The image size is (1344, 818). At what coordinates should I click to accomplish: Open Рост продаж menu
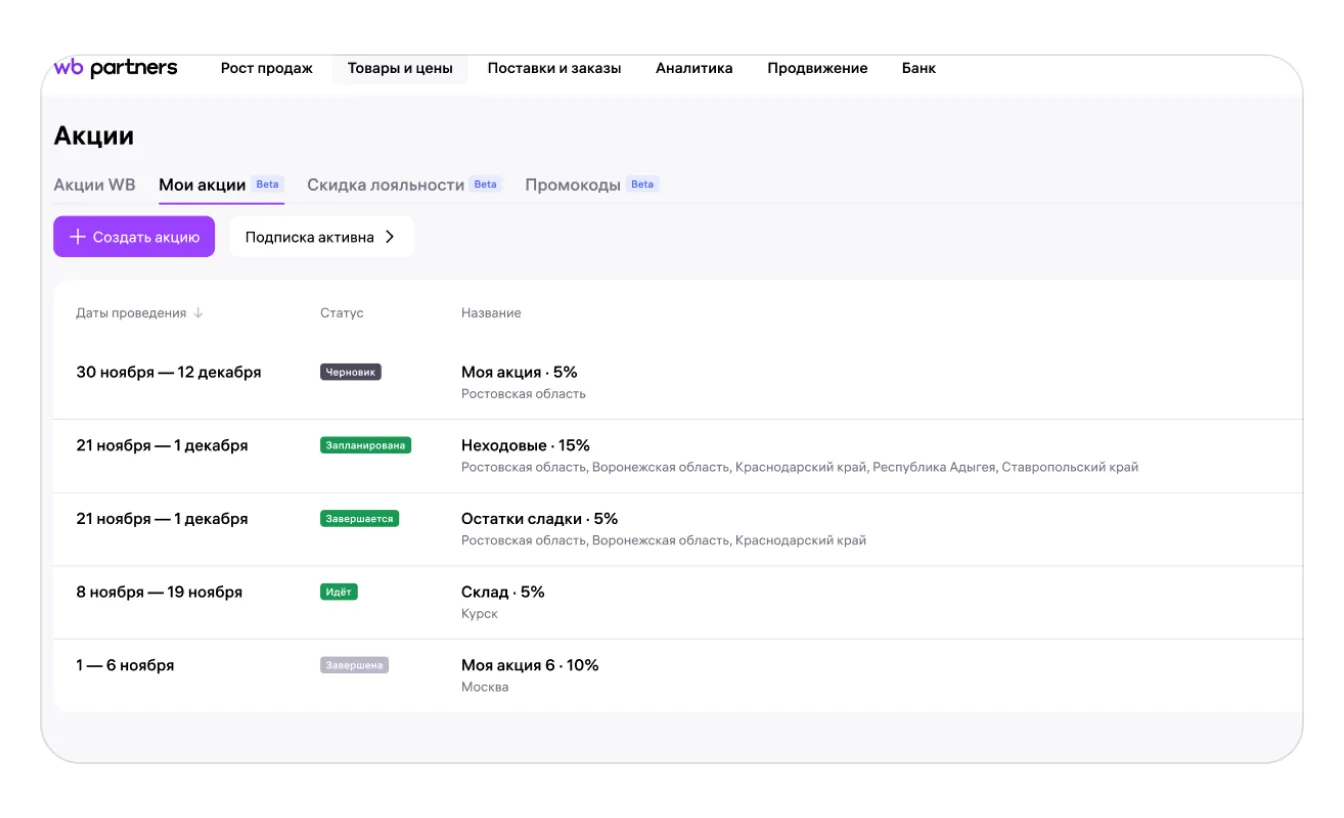coord(266,68)
